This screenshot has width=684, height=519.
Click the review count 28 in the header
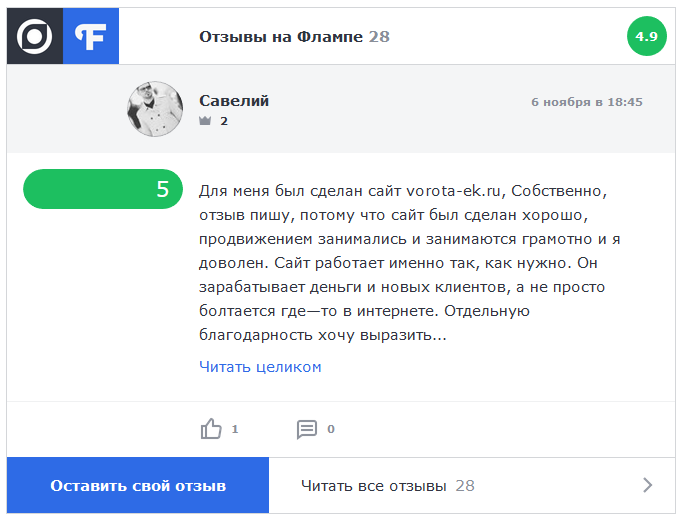click(x=379, y=37)
